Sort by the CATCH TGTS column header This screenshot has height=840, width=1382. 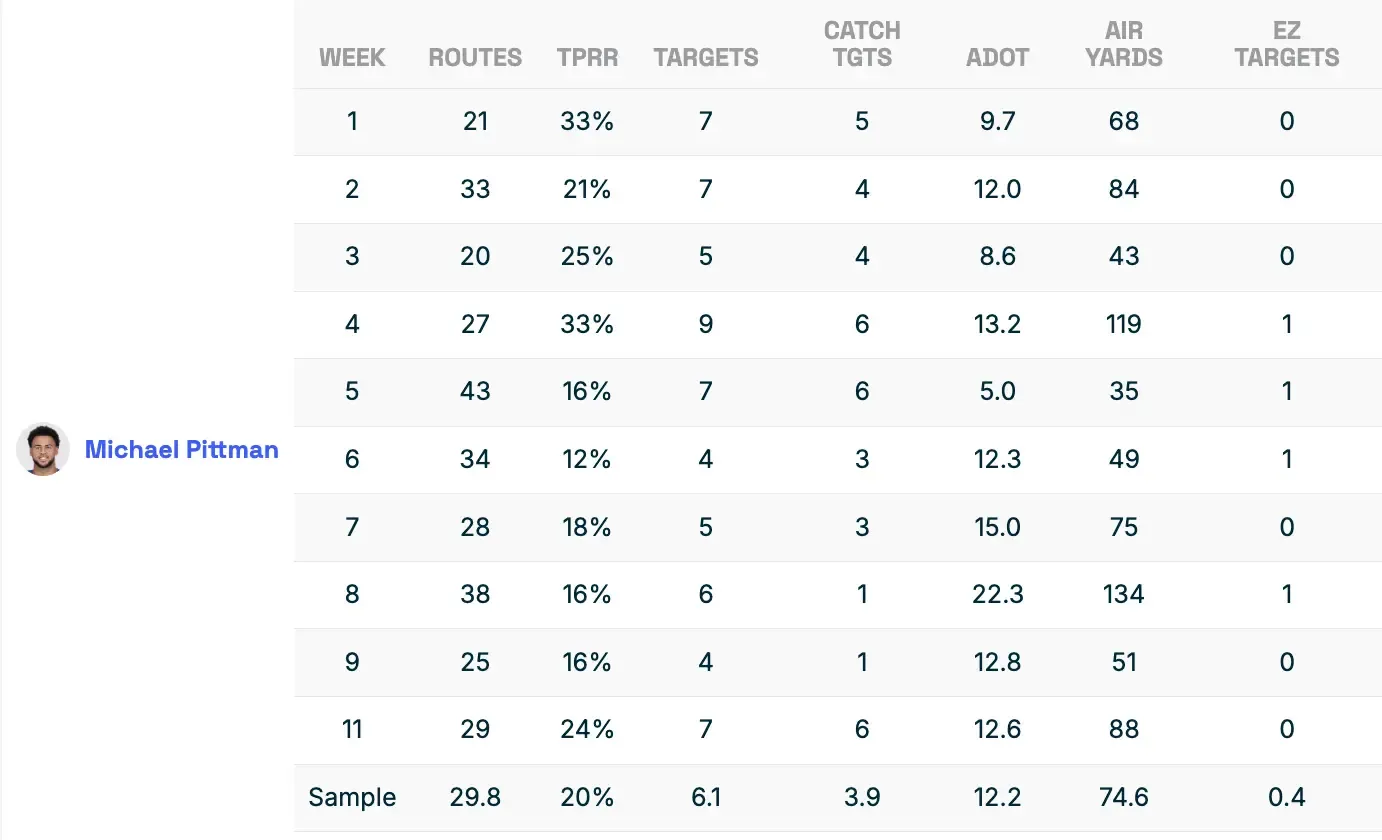(x=862, y=45)
